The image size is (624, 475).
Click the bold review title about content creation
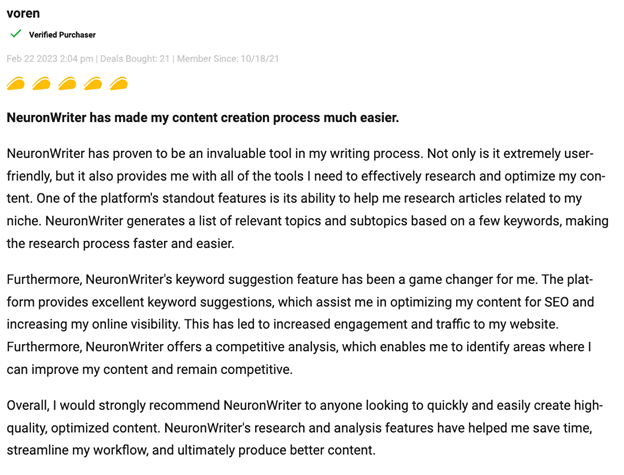point(203,118)
